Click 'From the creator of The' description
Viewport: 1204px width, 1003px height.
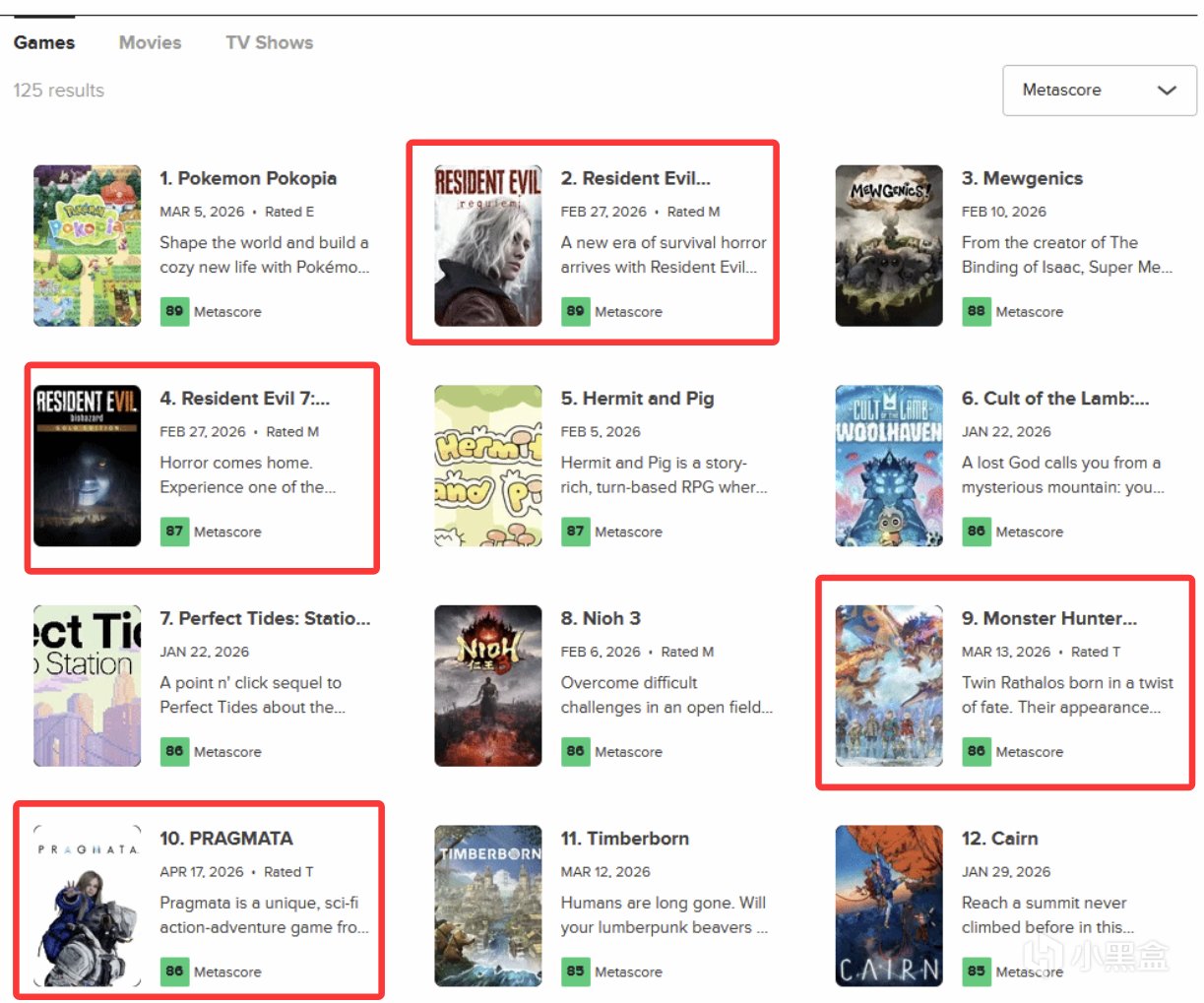tap(1049, 242)
